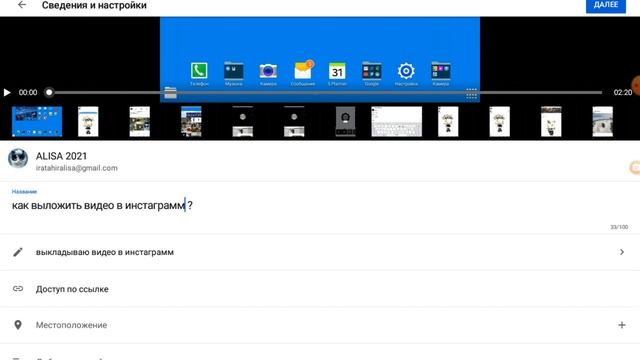Open the Settings gear icon in preview
The height and width of the screenshot is (360, 640).
(x=406, y=71)
